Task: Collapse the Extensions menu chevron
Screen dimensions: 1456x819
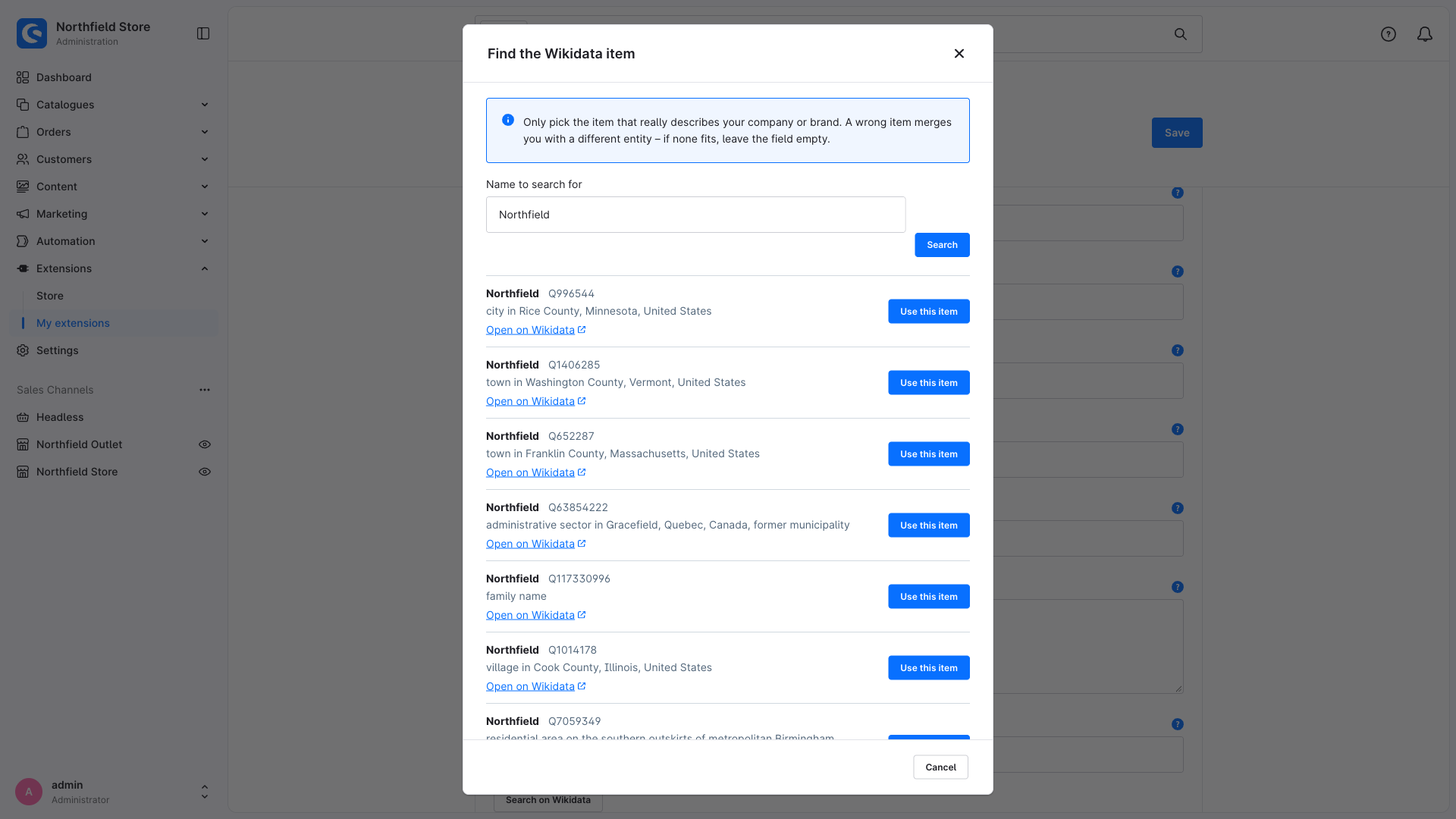Action: 205,268
